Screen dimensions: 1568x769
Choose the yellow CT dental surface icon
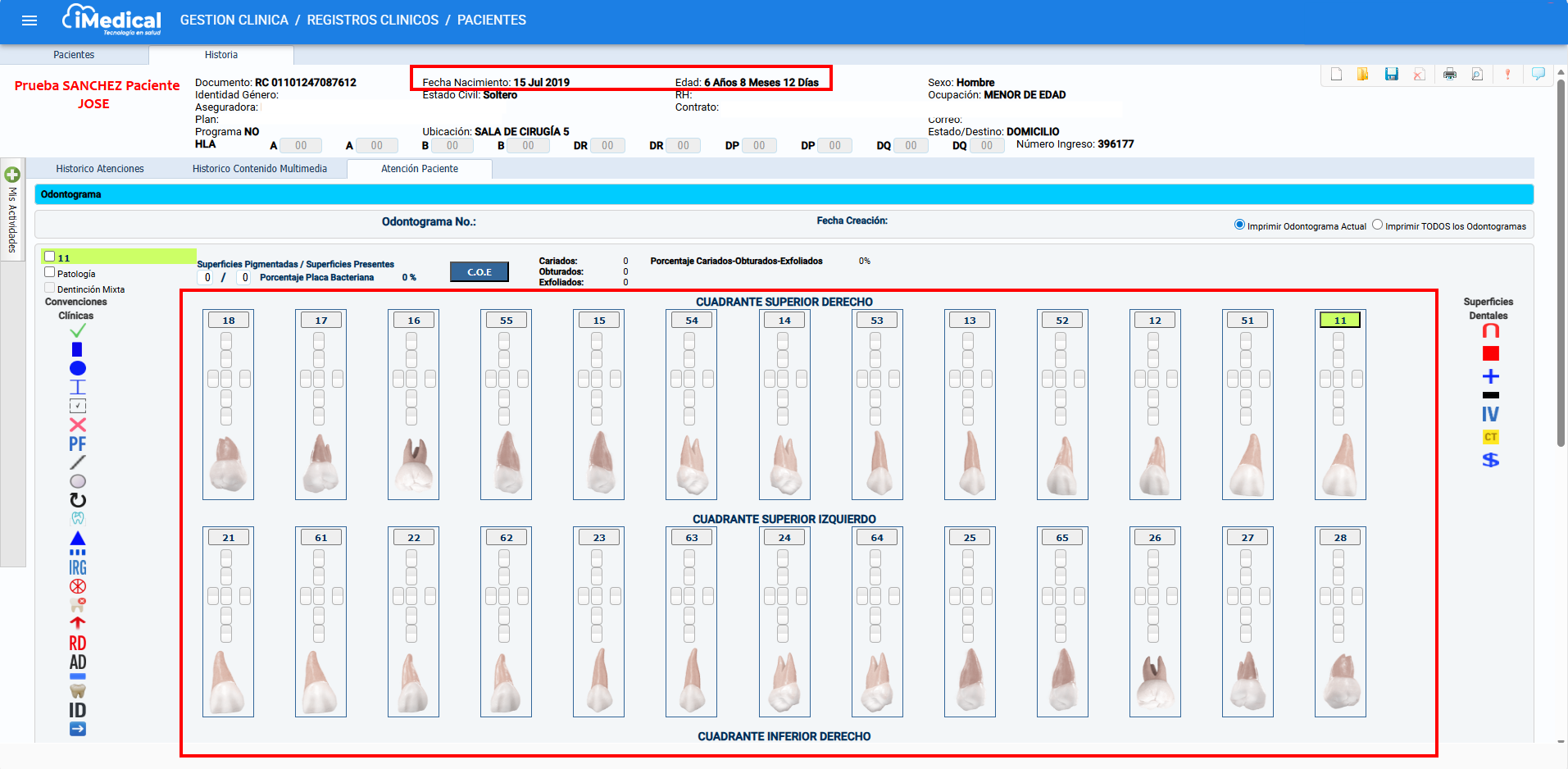click(x=1490, y=437)
